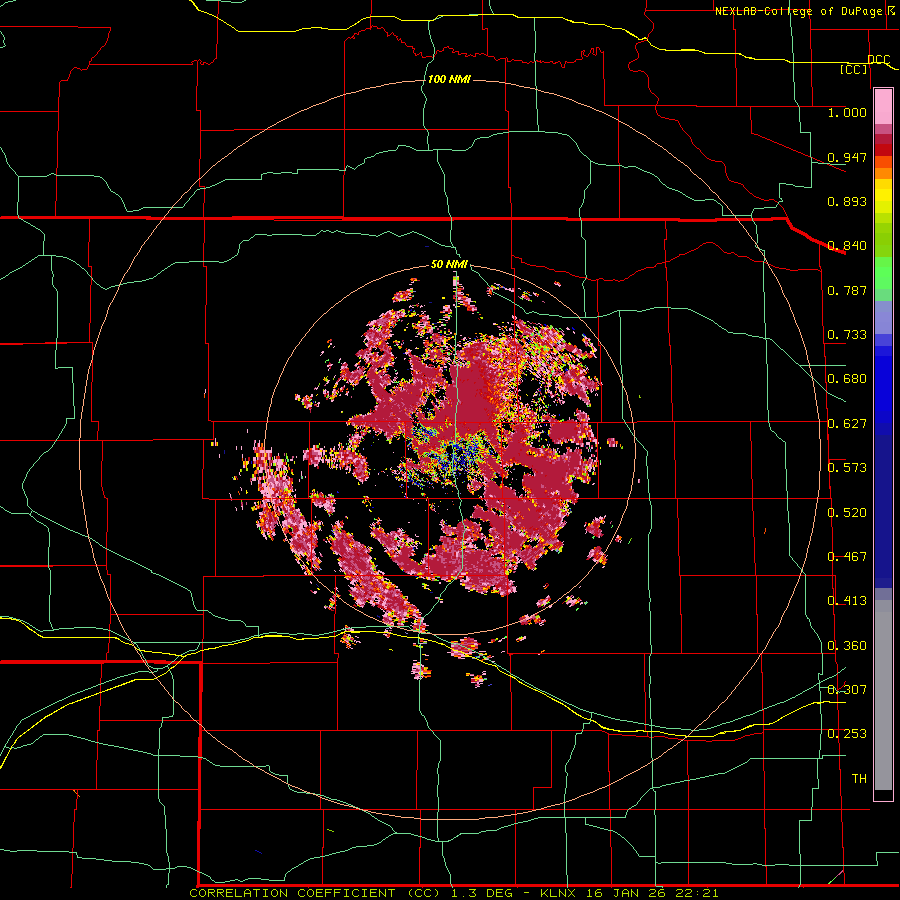Screen dimensions: 900x900
Task: Click the DCC label above the scale
Action: click(x=878, y=60)
